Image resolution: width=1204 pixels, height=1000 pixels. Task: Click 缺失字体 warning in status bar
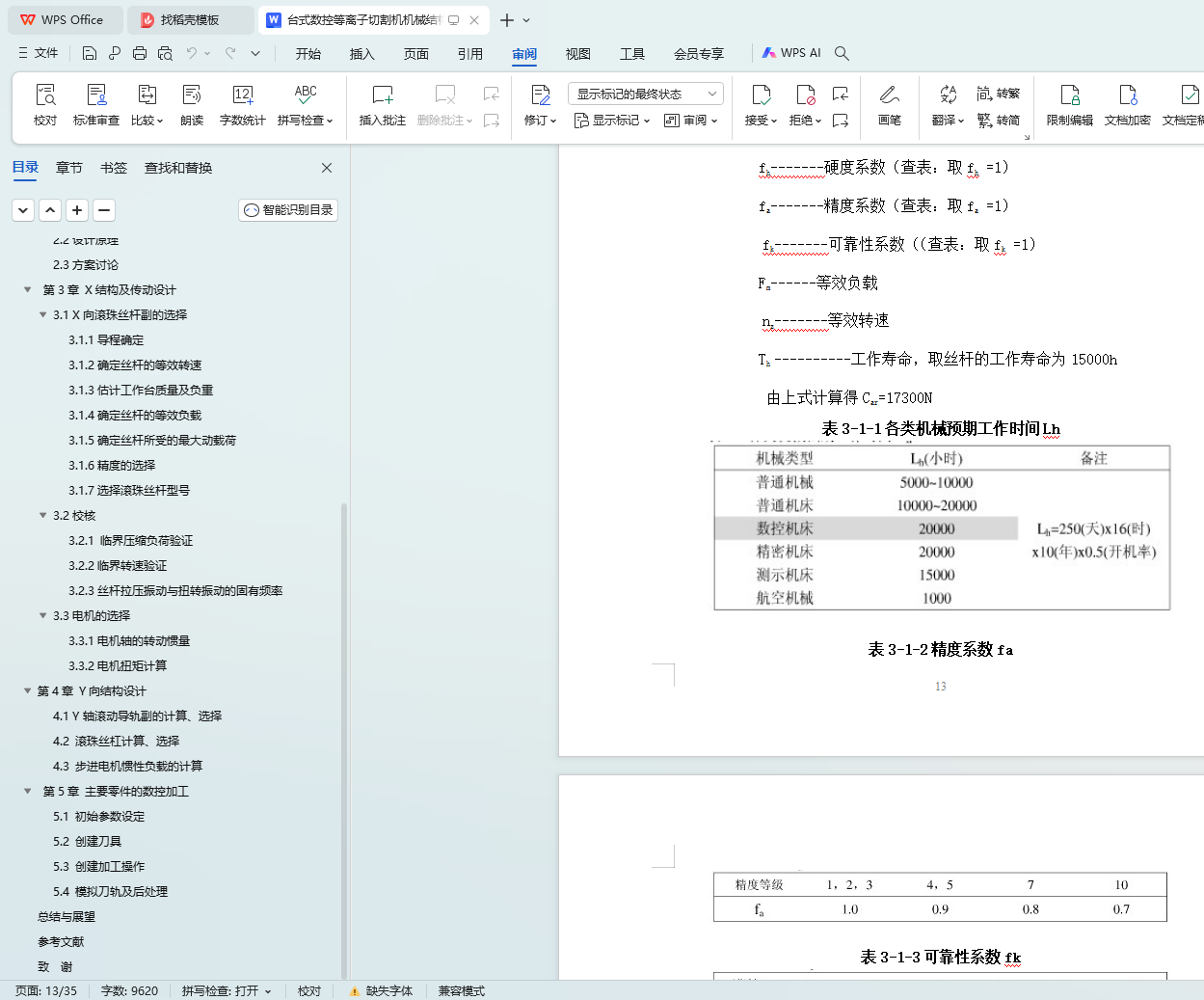tap(381, 990)
